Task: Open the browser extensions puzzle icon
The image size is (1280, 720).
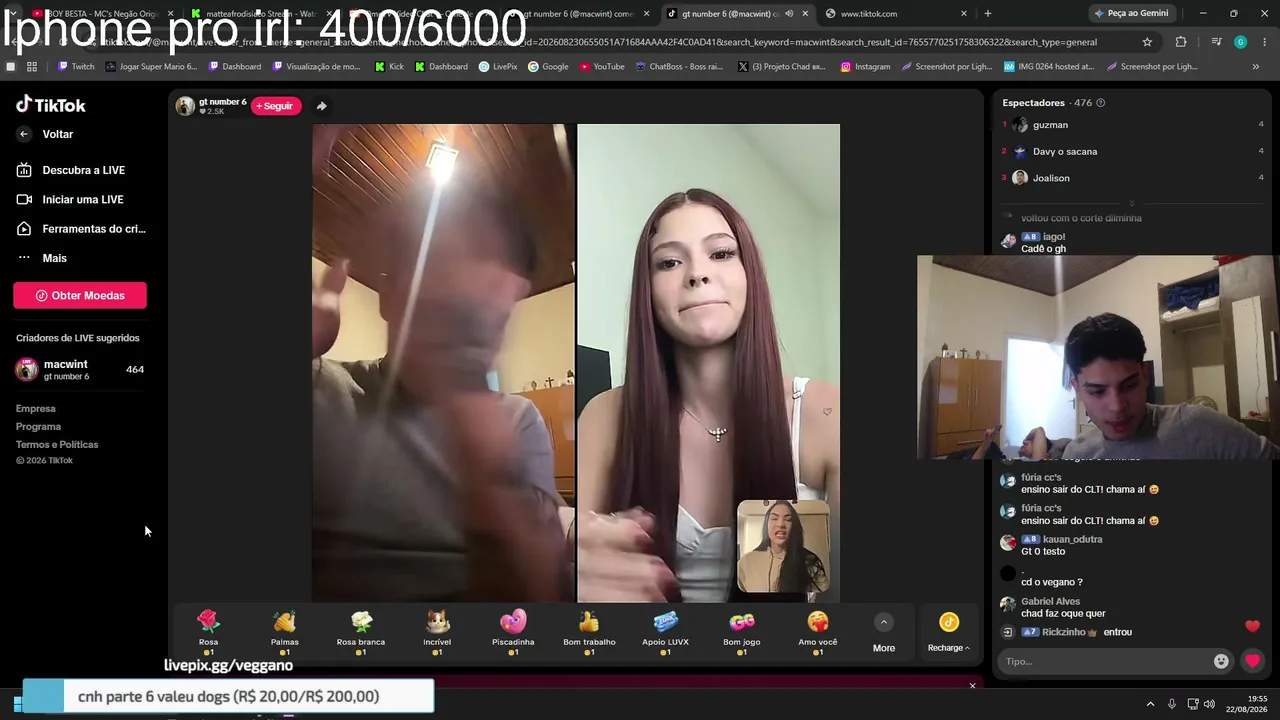Action: point(1181,42)
